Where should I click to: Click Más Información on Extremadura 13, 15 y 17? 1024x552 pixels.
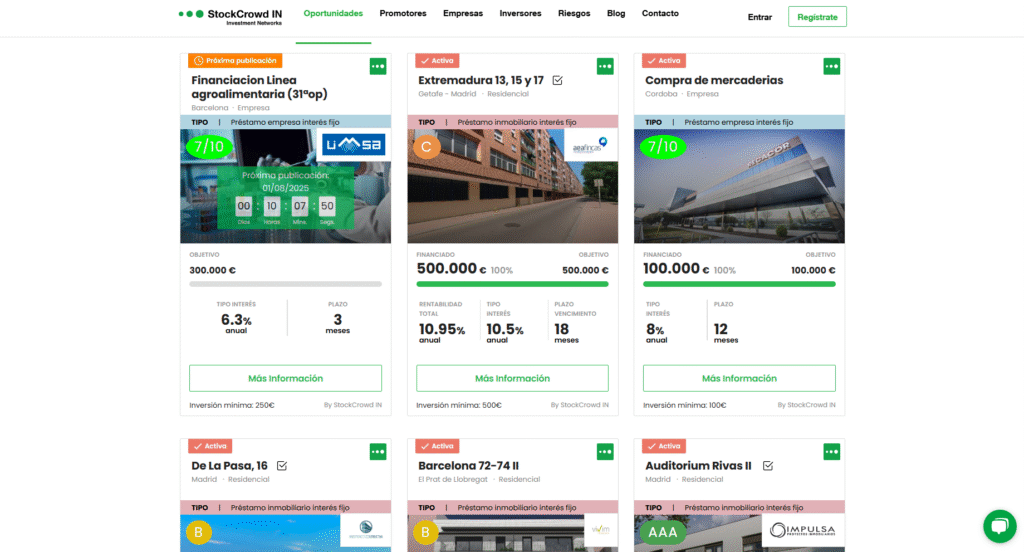click(512, 378)
